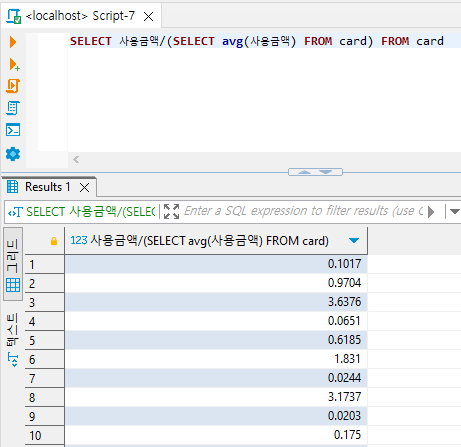This screenshot has height=447, width=461.
Task: Execute SQL statement with orange play icon
Action: pyautogui.click(x=13, y=42)
